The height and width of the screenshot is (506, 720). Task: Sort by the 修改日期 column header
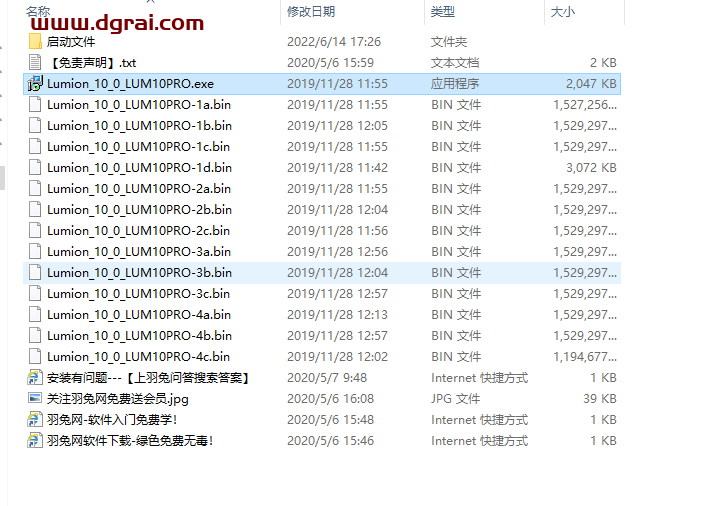(x=311, y=11)
